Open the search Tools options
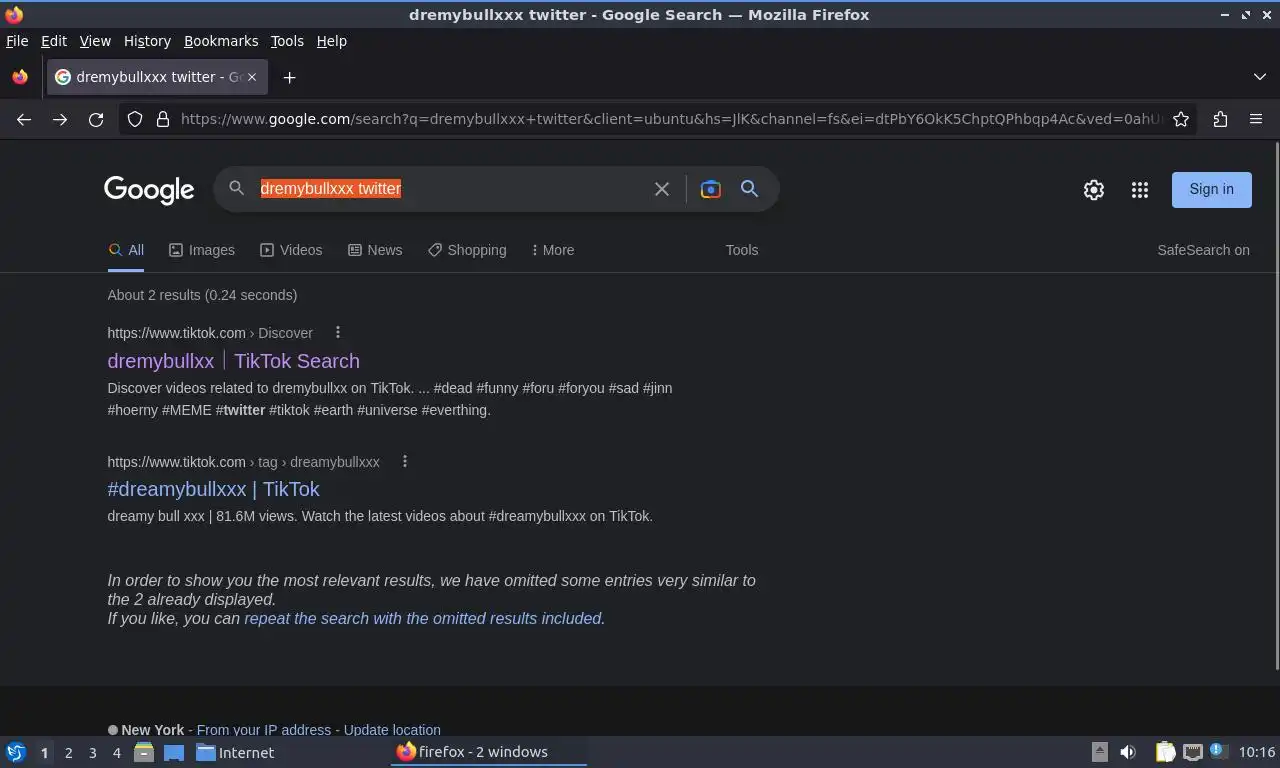 742,250
